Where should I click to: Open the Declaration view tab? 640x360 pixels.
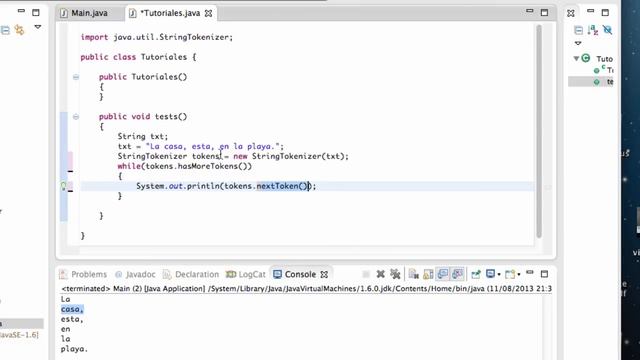click(x=191, y=274)
